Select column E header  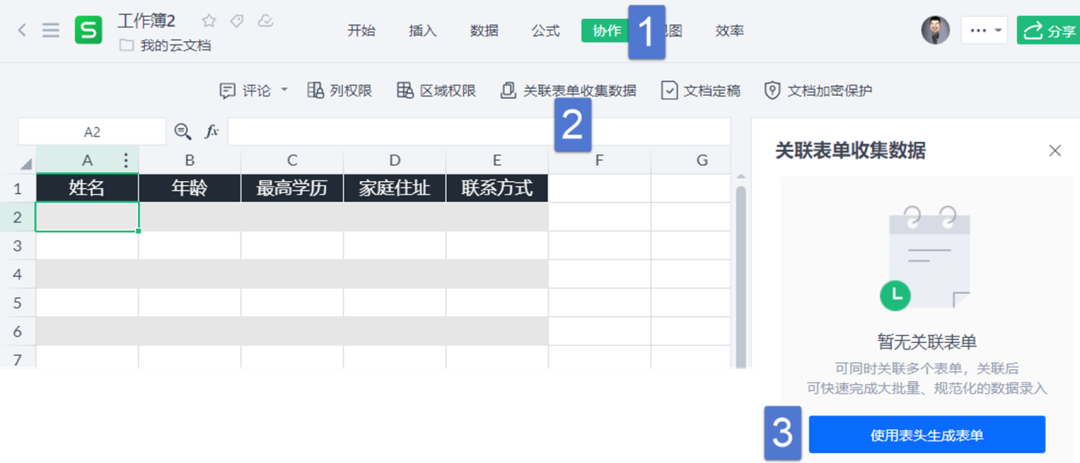497,160
